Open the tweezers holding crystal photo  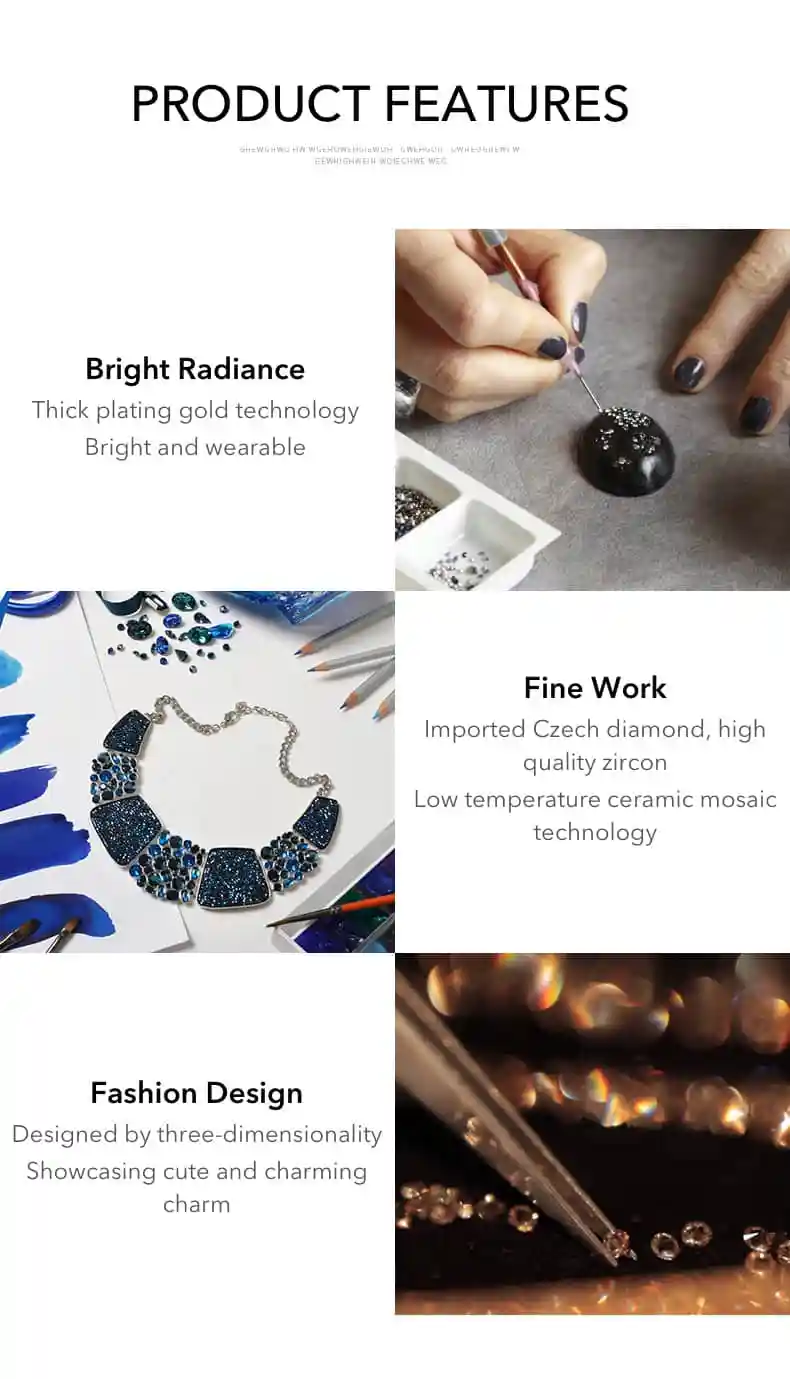tap(592, 1133)
